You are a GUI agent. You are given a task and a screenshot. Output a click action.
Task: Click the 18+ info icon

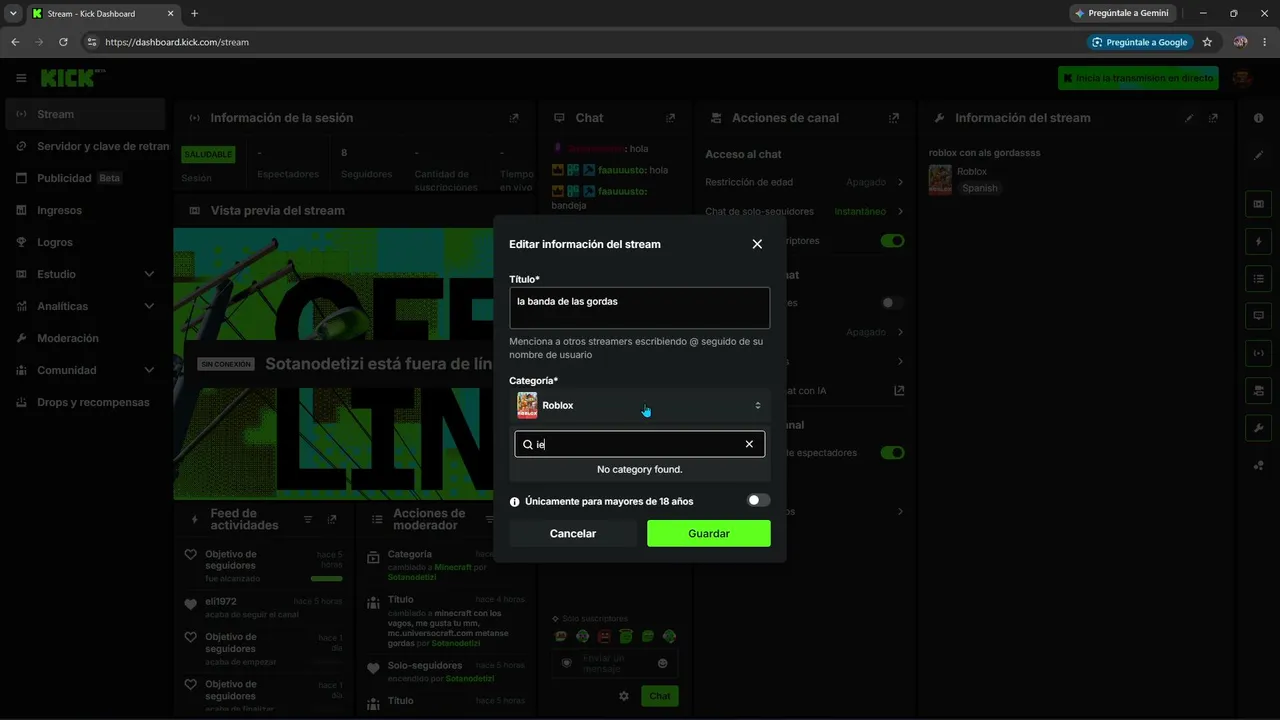(515, 502)
